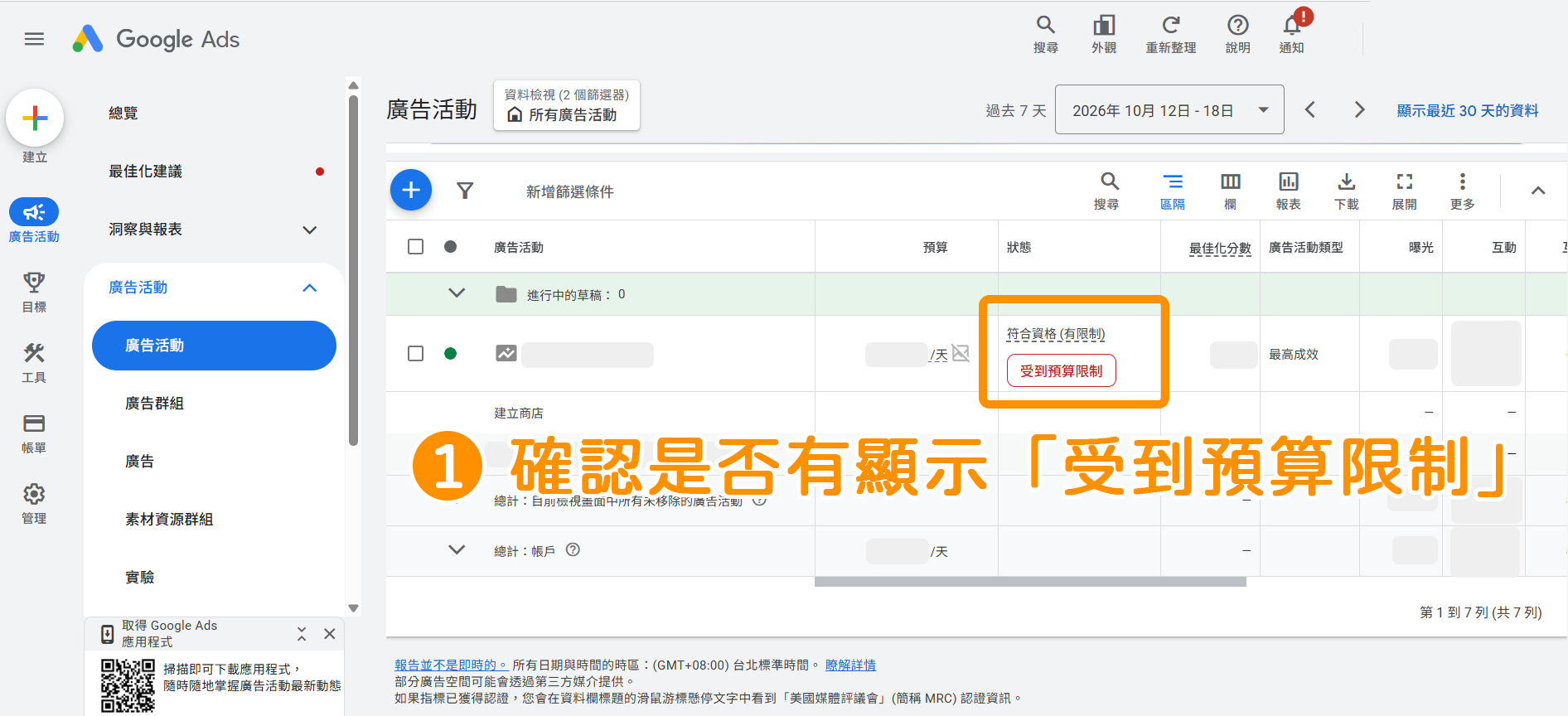
Task: Open the 欄 columns tool
Action: pyautogui.click(x=1231, y=191)
